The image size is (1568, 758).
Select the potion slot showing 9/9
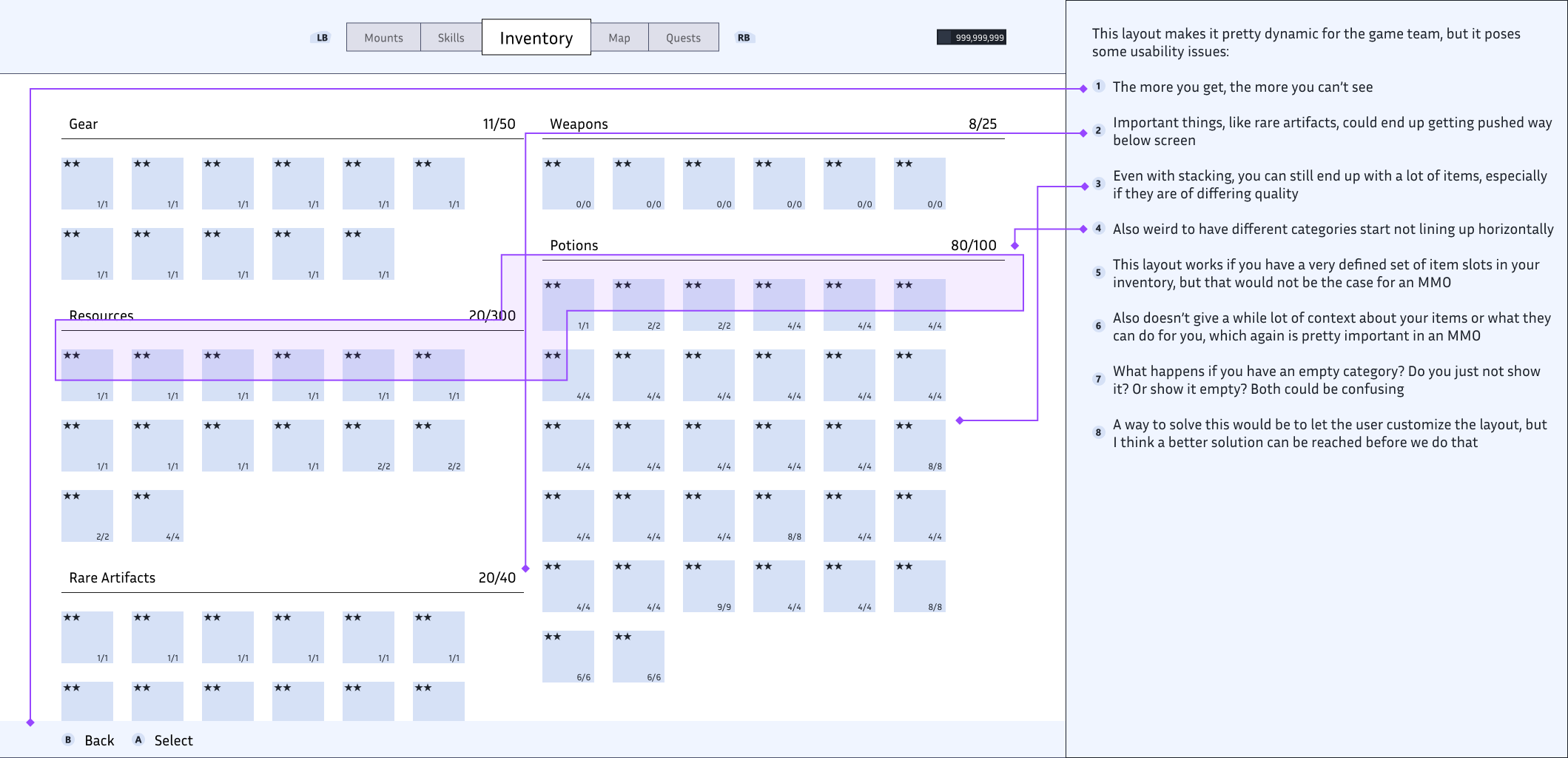click(708, 586)
